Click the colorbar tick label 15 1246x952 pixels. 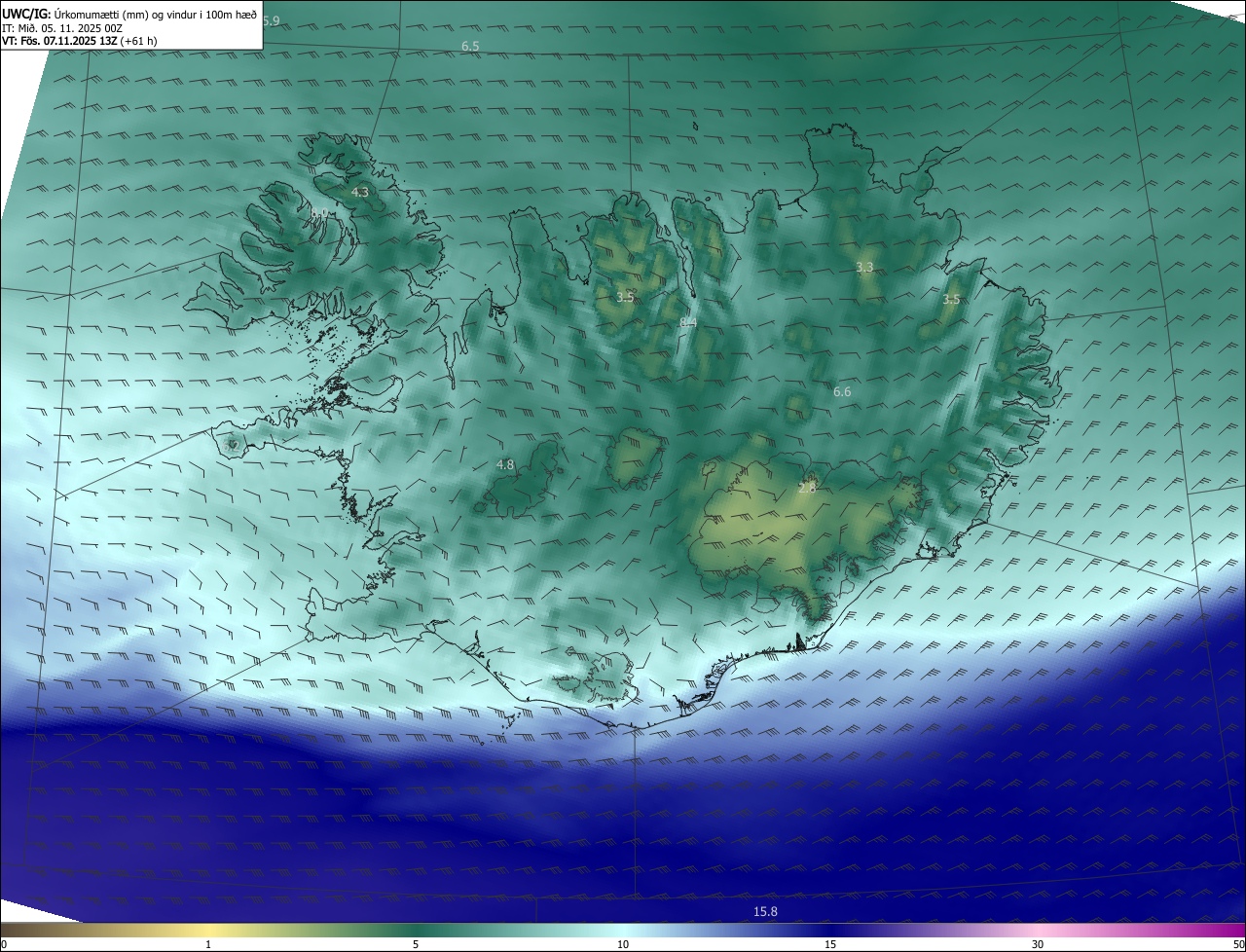pos(830,944)
